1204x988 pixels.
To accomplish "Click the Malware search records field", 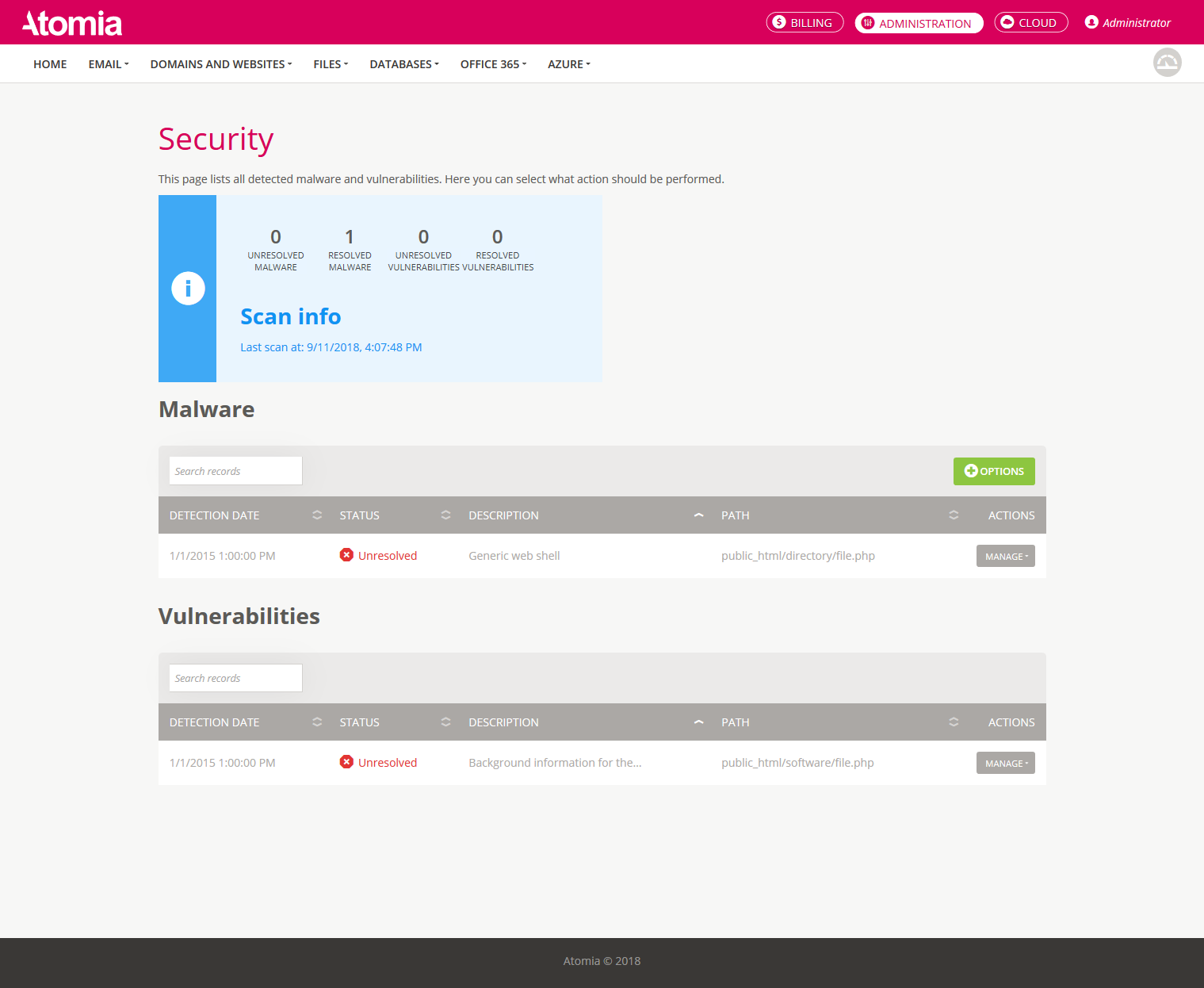I will (x=235, y=470).
